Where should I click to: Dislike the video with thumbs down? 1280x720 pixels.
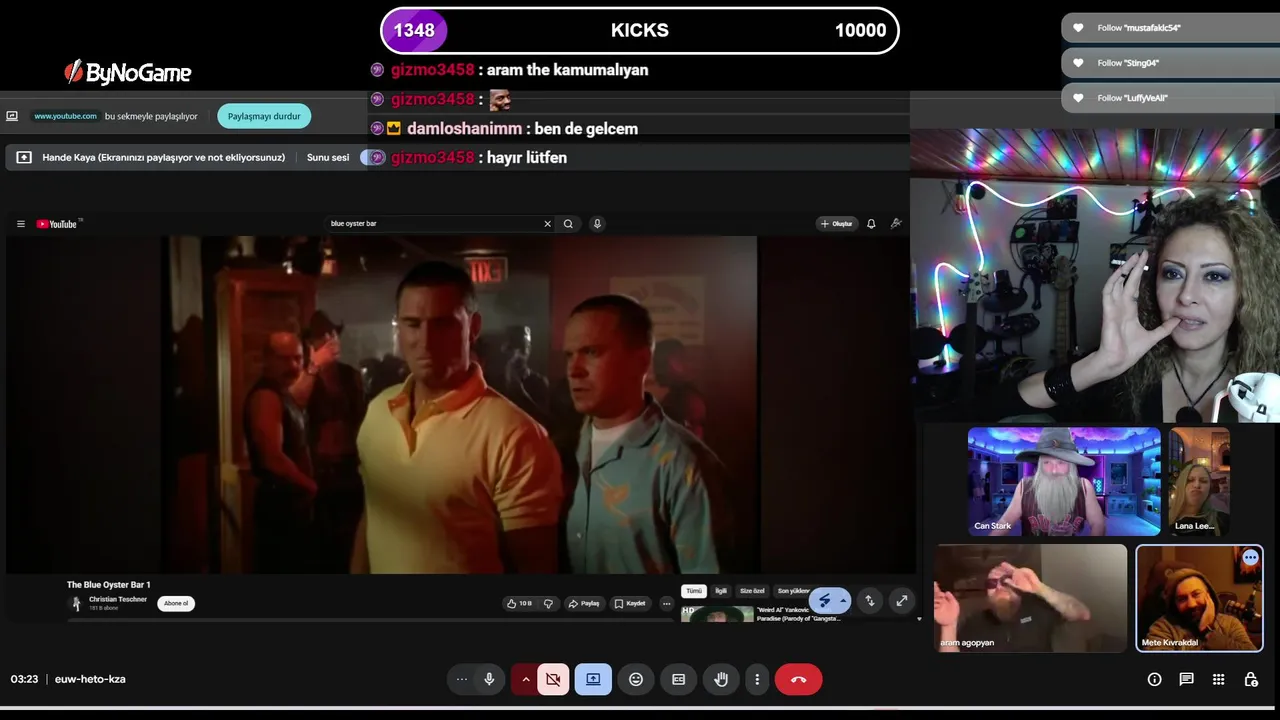click(548, 603)
